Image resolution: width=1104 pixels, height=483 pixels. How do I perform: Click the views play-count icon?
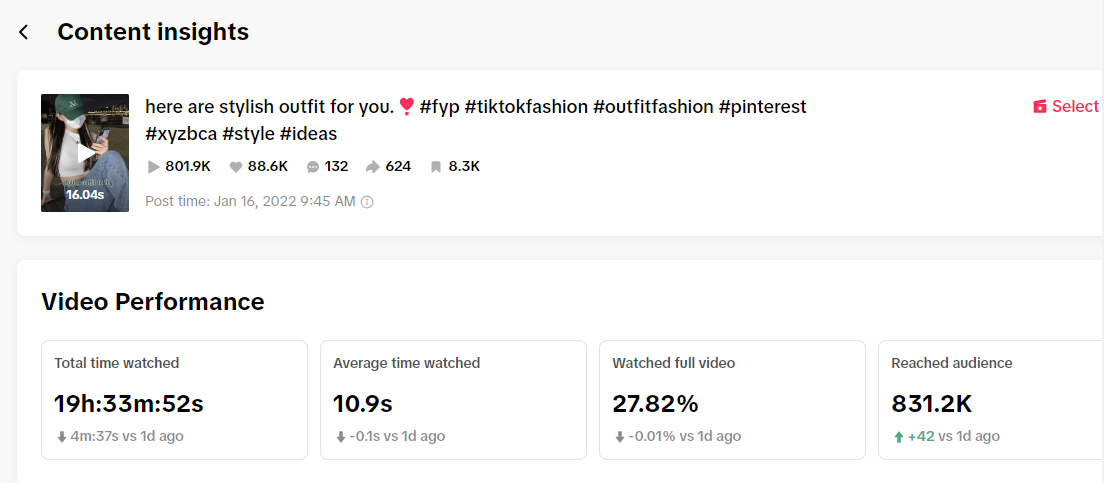(154, 167)
